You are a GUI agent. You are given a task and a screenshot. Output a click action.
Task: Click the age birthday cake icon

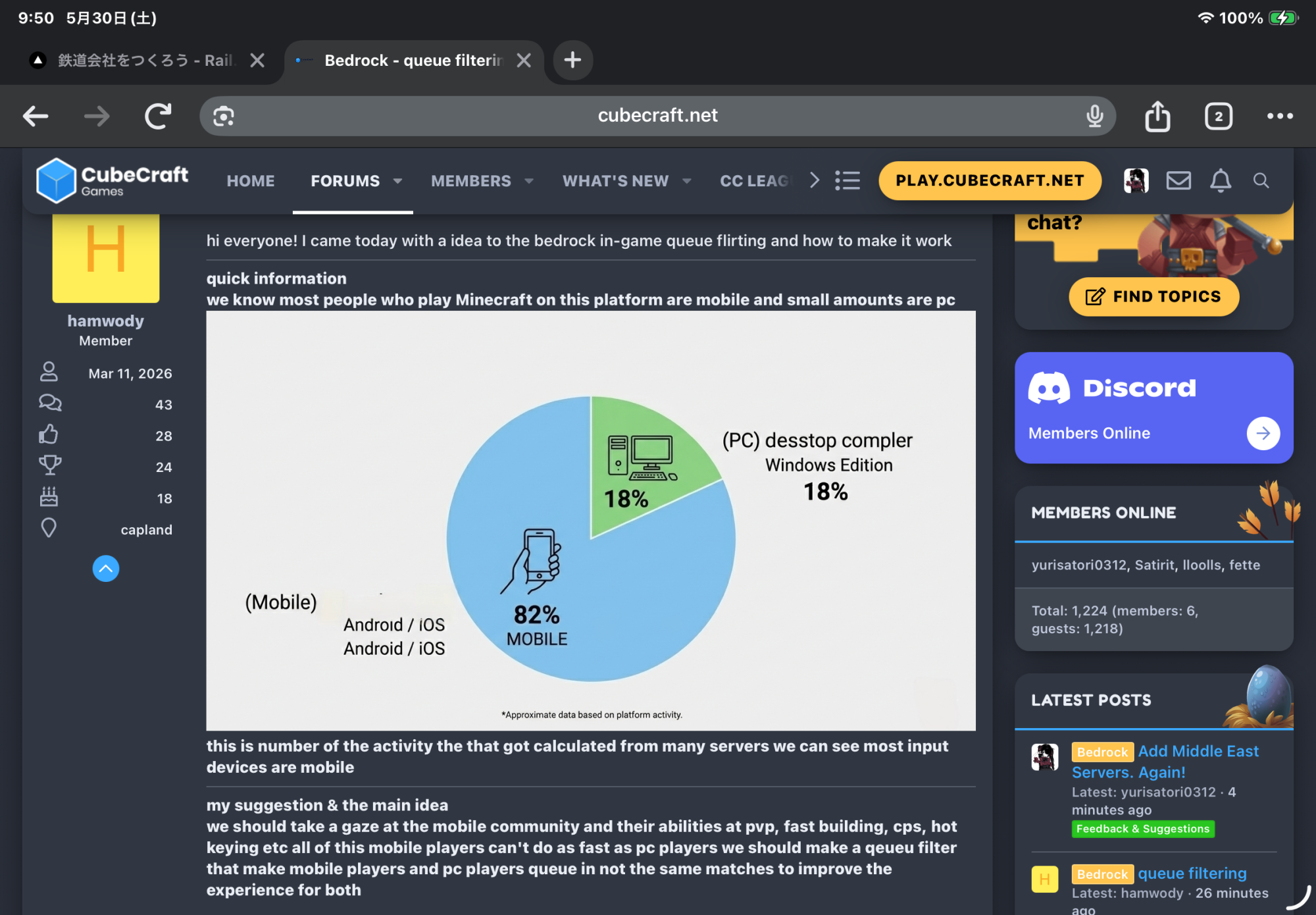pyautogui.click(x=49, y=497)
